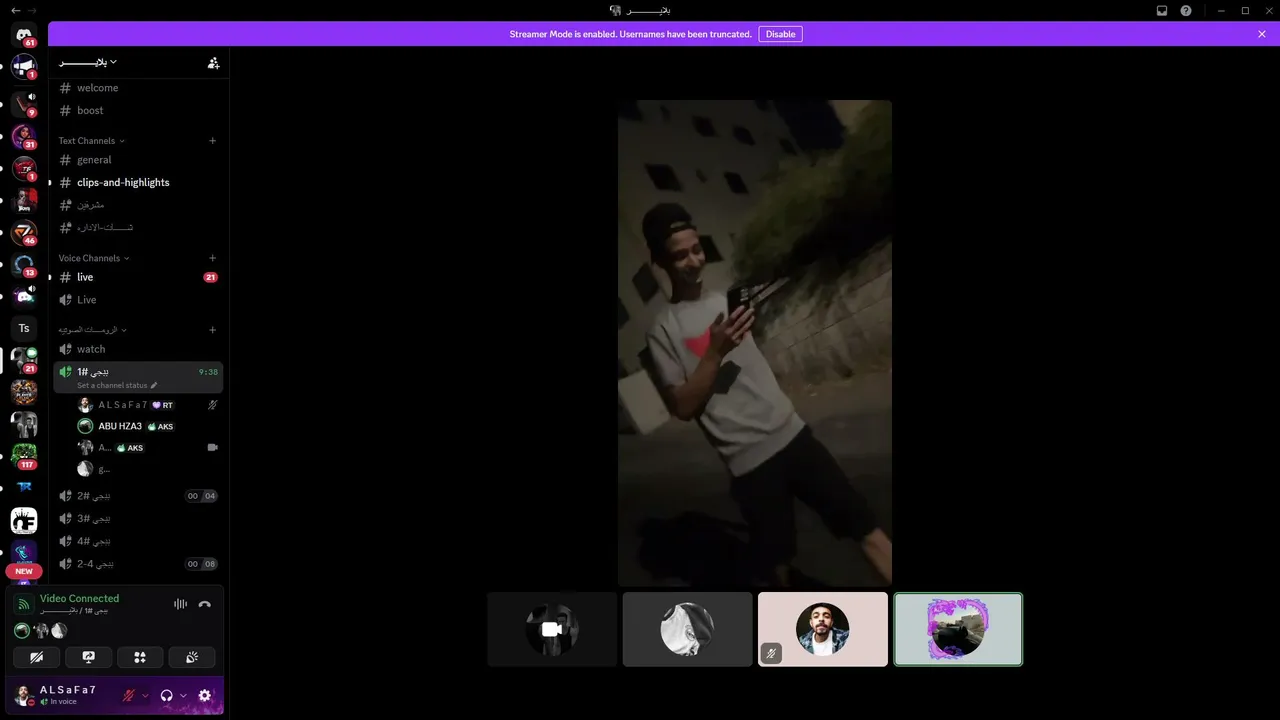Open Discord direct messages home icon
Image resolution: width=1280 pixels, height=720 pixels.
[x=24, y=36]
